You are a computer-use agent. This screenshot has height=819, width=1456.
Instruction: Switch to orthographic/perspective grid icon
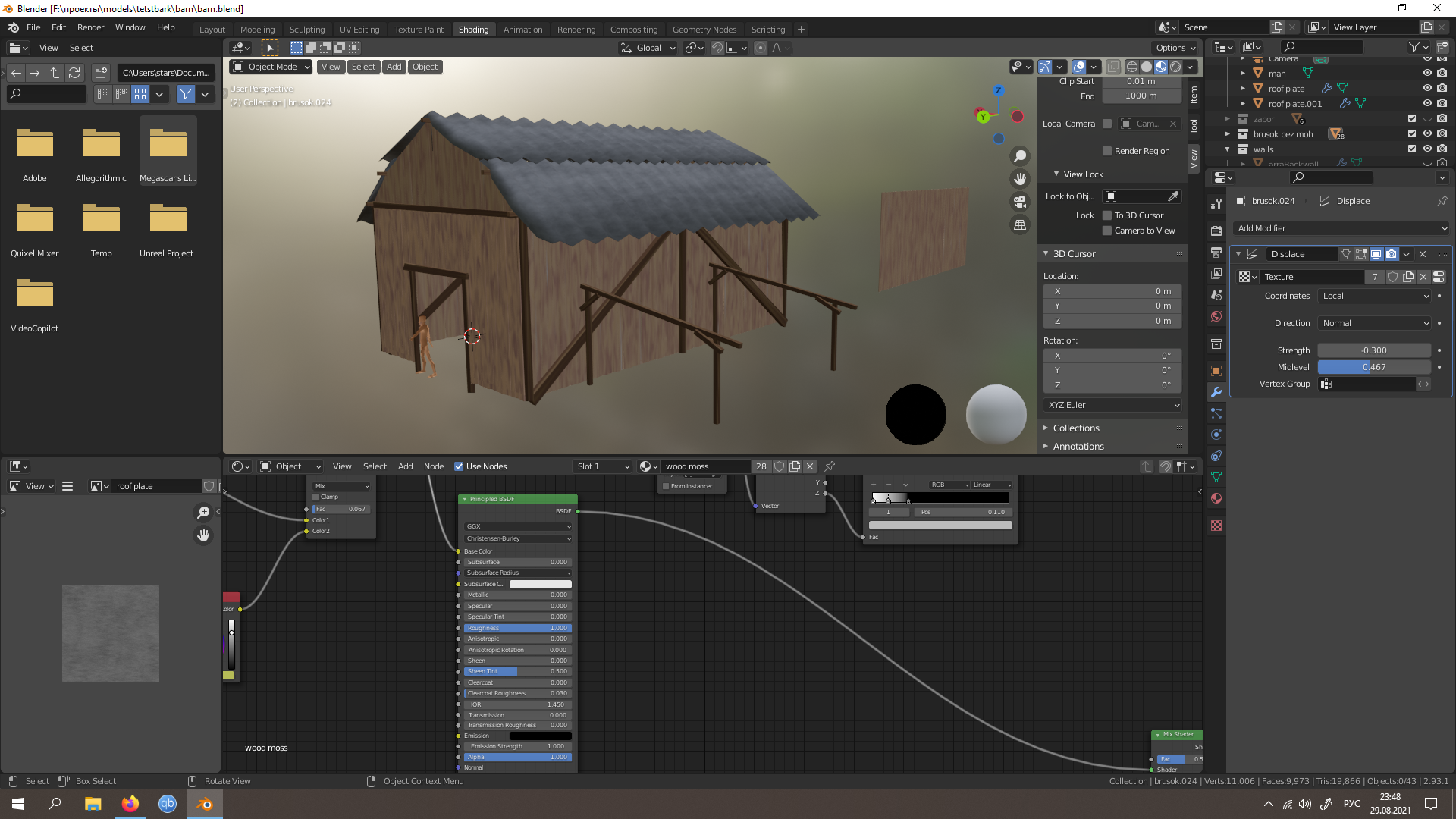[x=1020, y=224]
